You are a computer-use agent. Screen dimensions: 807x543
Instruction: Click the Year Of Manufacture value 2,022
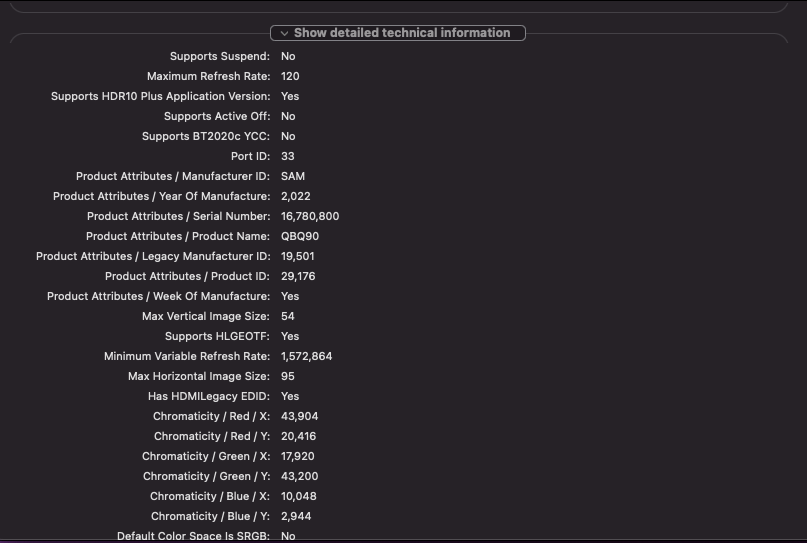point(296,196)
